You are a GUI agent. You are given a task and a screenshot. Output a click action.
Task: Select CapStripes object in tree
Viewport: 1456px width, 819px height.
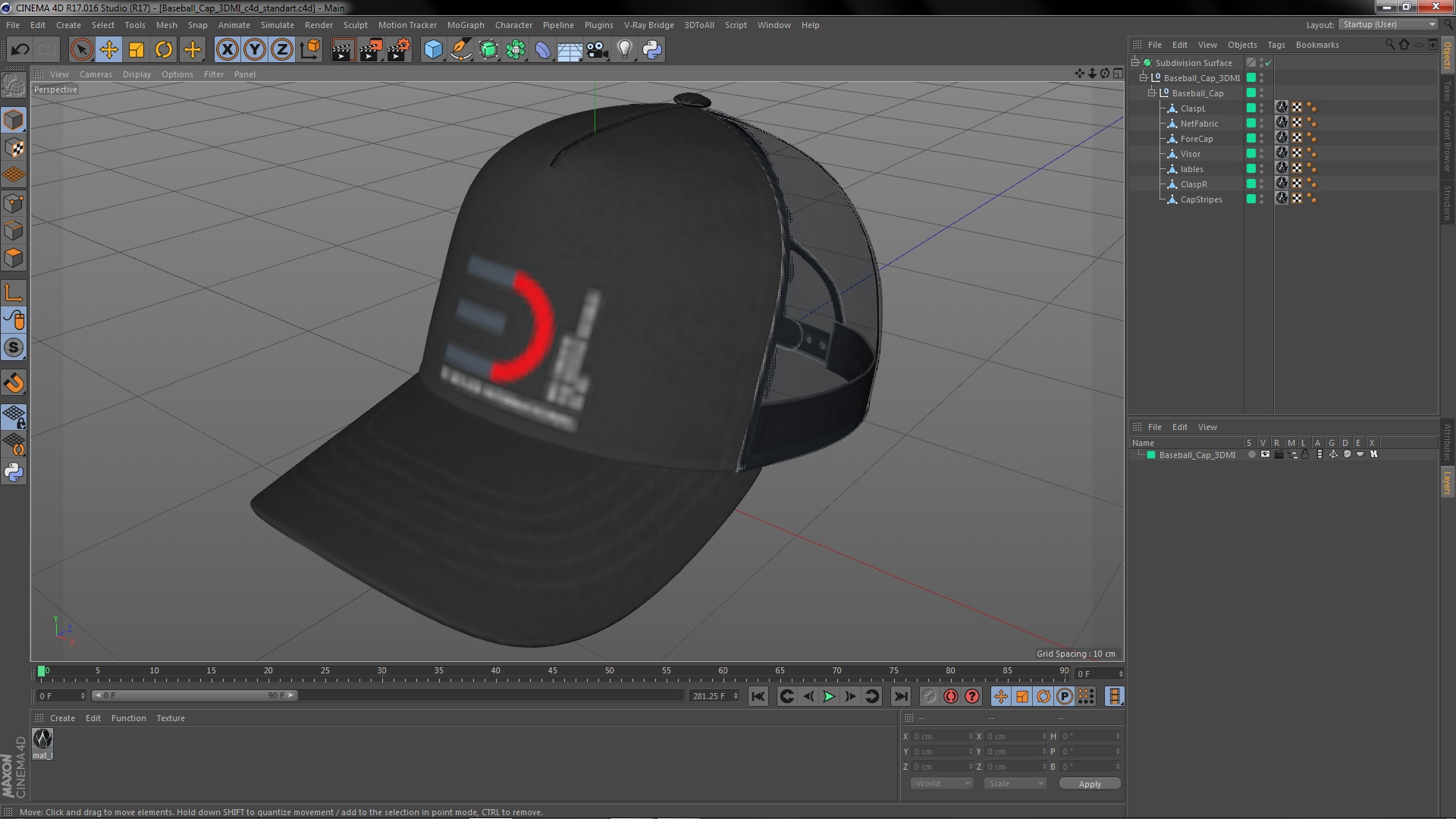click(1201, 199)
